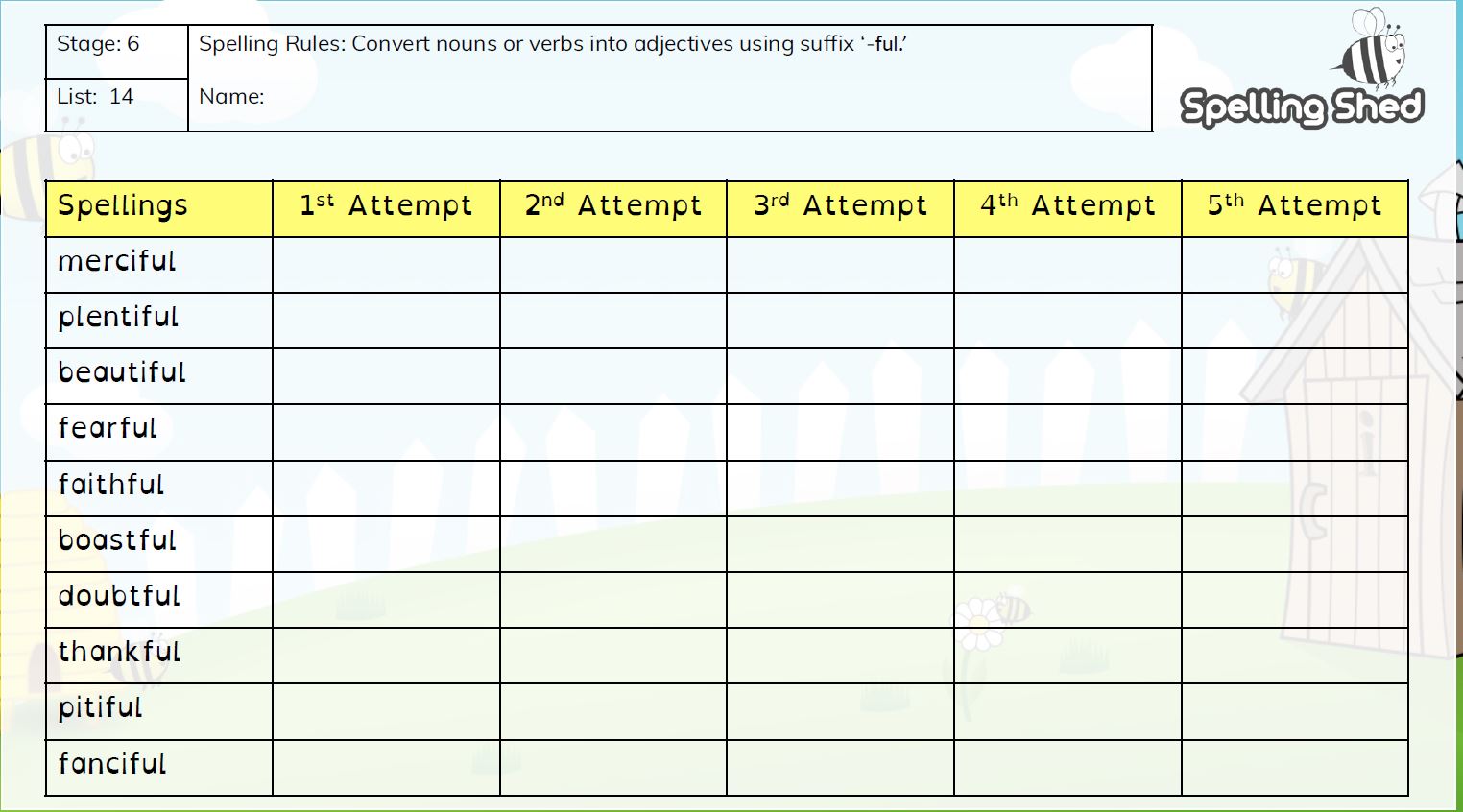Click the 4th Attempt cell for faithful
The height and width of the screenshot is (812, 1463).
click(x=1067, y=489)
